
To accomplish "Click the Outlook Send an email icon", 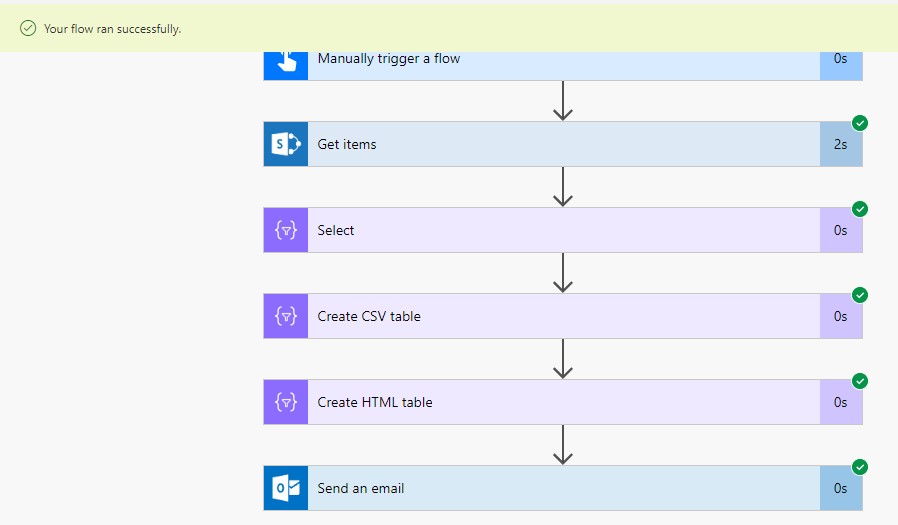I will tap(286, 488).
